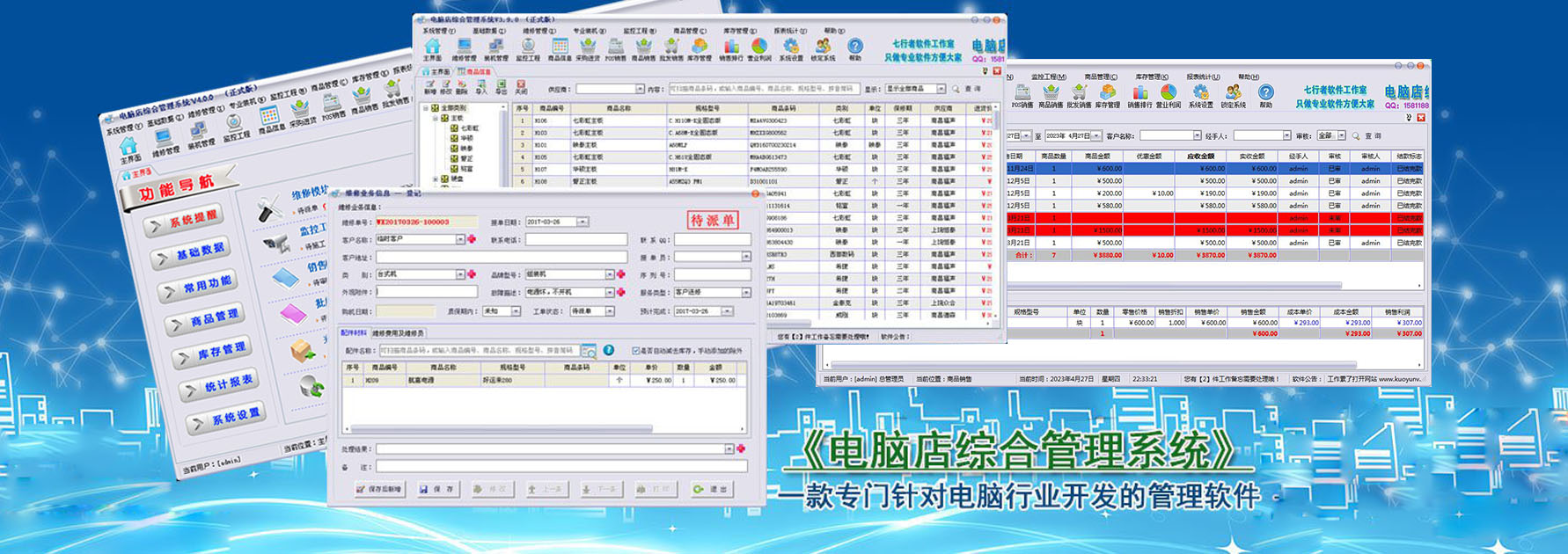Viewport: 1568px width, 554px height.
Task: Collapse 全部类别 root tree node
Action: [x=426, y=108]
